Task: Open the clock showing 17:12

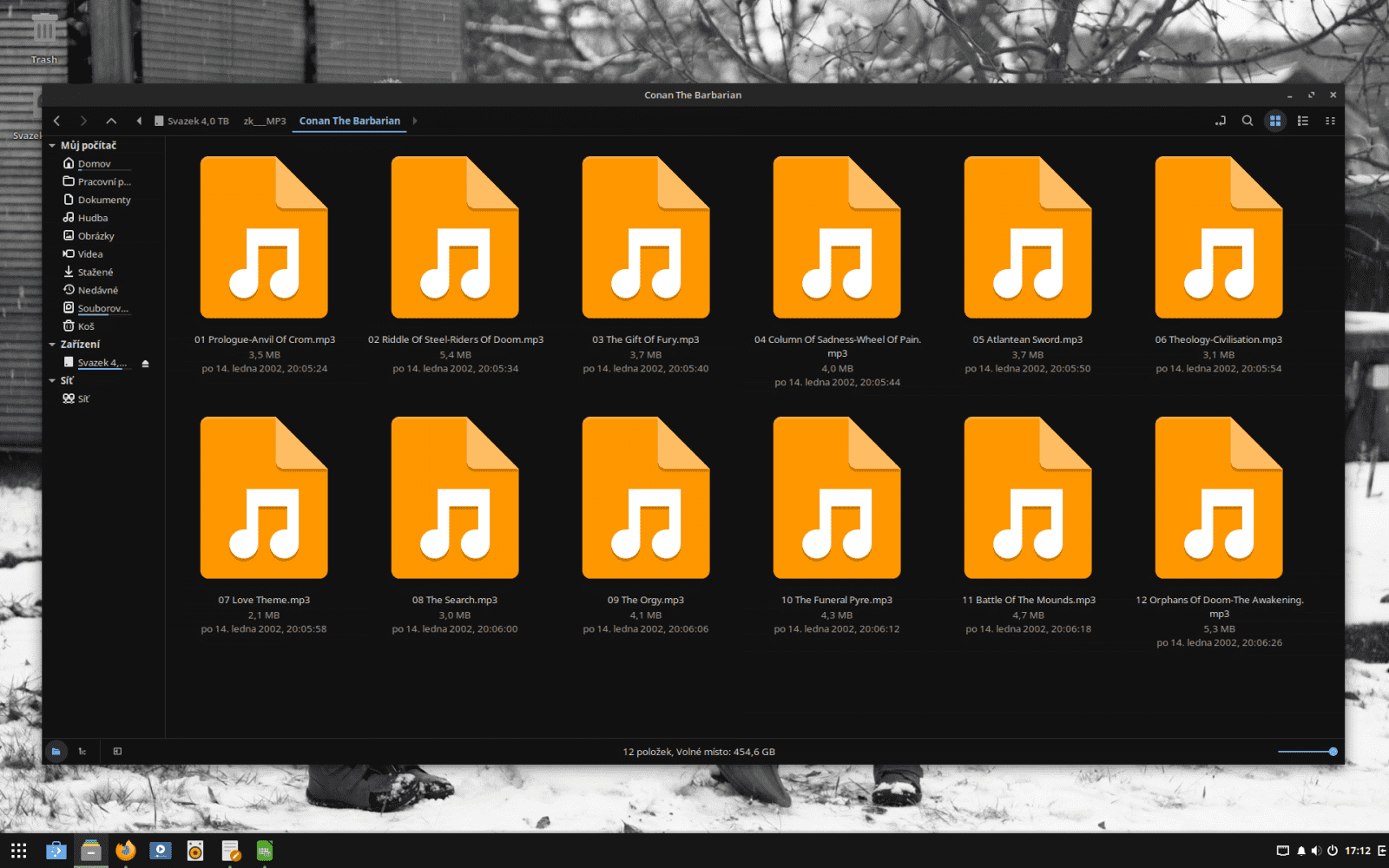Action: [x=1358, y=851]
